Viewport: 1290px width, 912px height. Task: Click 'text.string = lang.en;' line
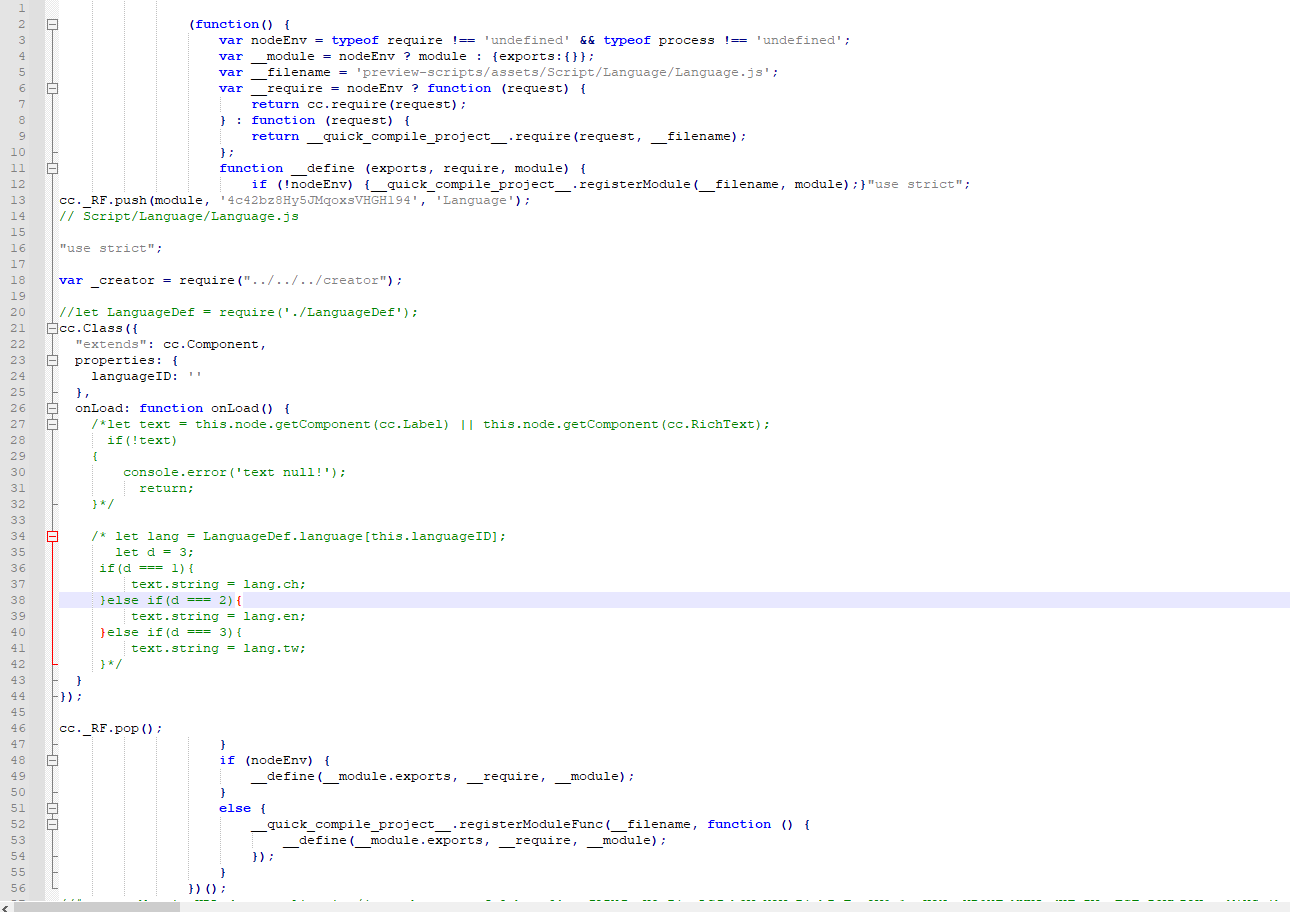coord(219,616)
